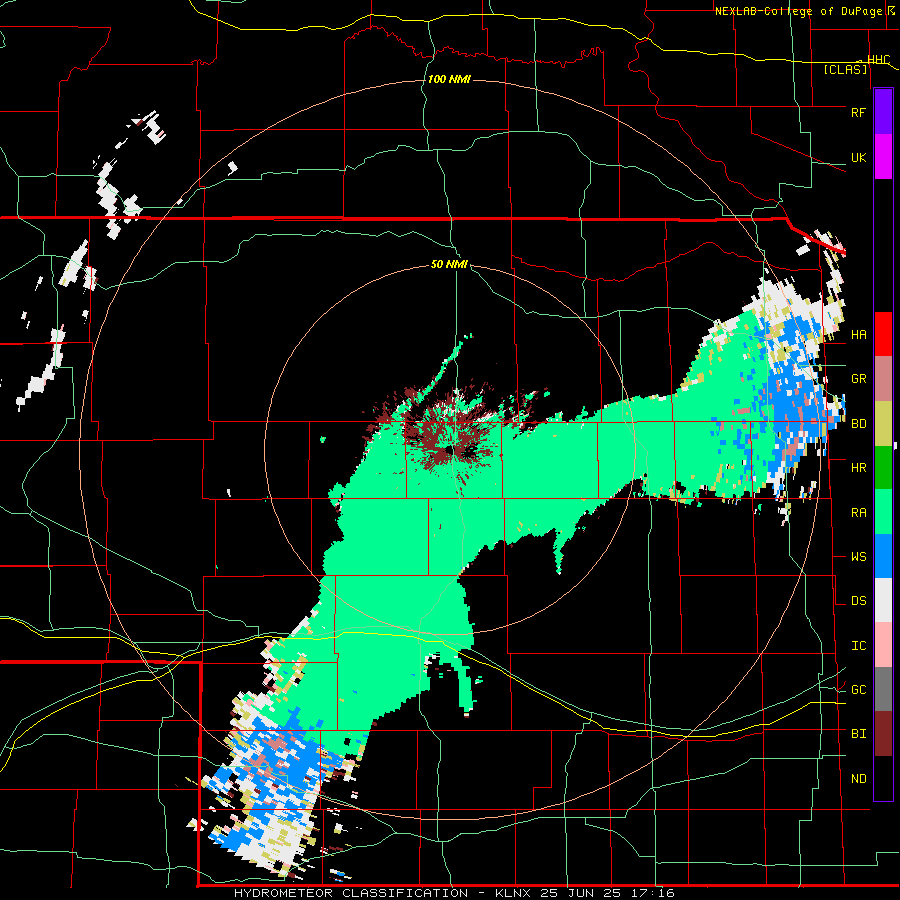The width and height of the screenshot is (900, 900).
Task: Click the RA legend label
Action: click(x=858, y=513)
